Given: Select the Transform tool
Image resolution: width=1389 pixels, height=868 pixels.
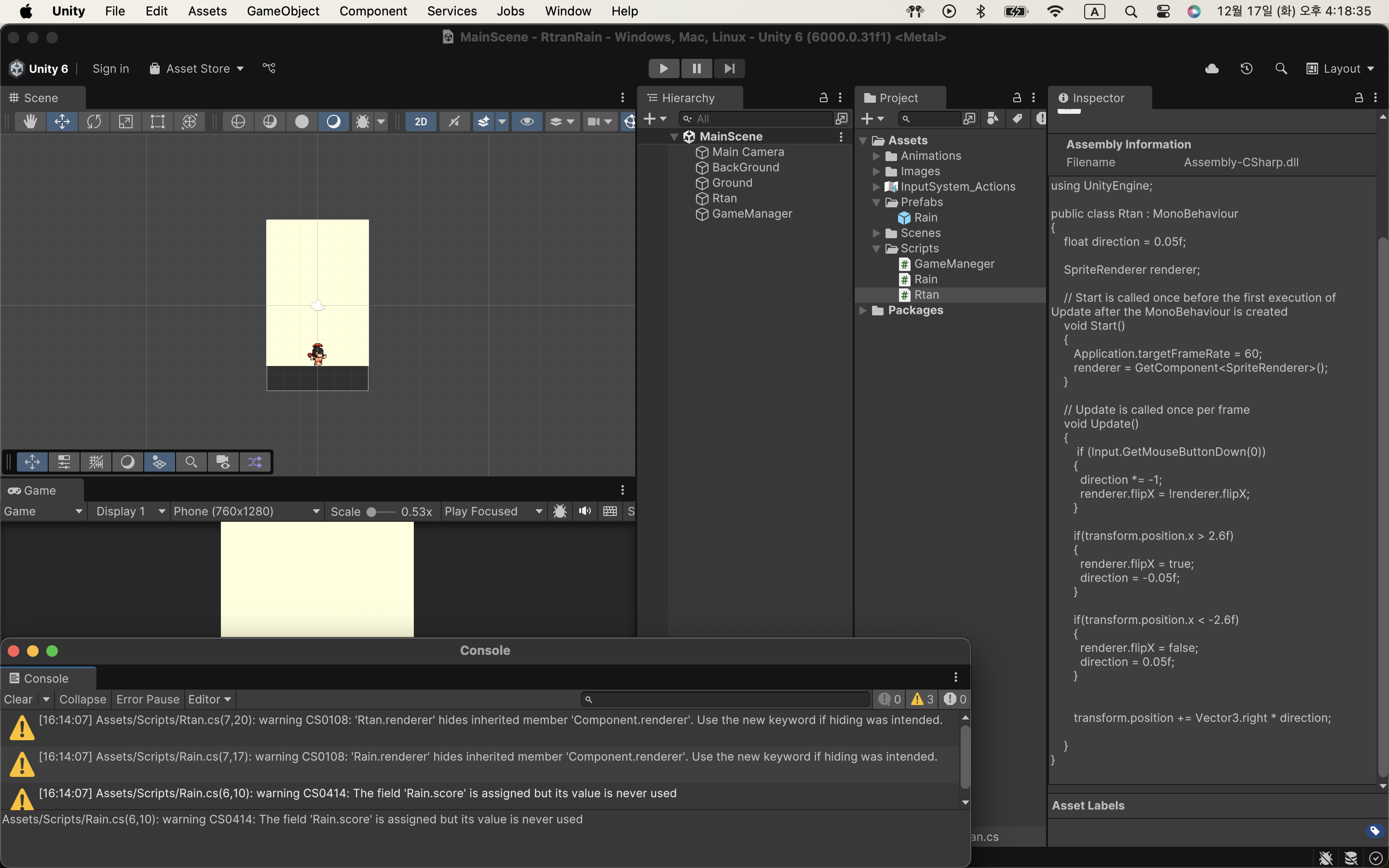Looking at the screenshot, I should coord(190,121).
